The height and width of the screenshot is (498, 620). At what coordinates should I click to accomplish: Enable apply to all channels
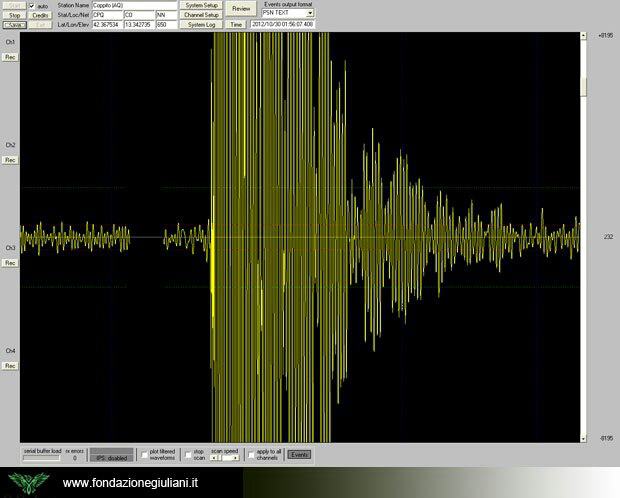click(x=251, y=454)
